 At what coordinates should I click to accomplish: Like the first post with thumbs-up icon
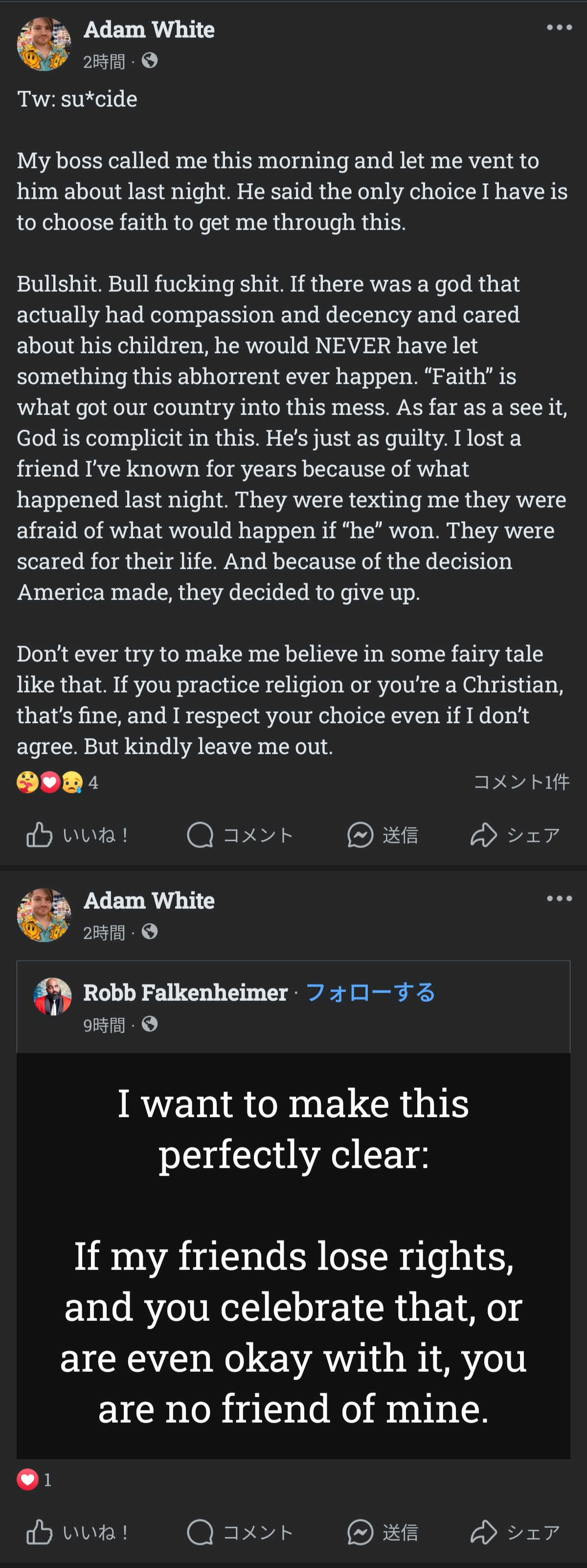coord(40,834)
